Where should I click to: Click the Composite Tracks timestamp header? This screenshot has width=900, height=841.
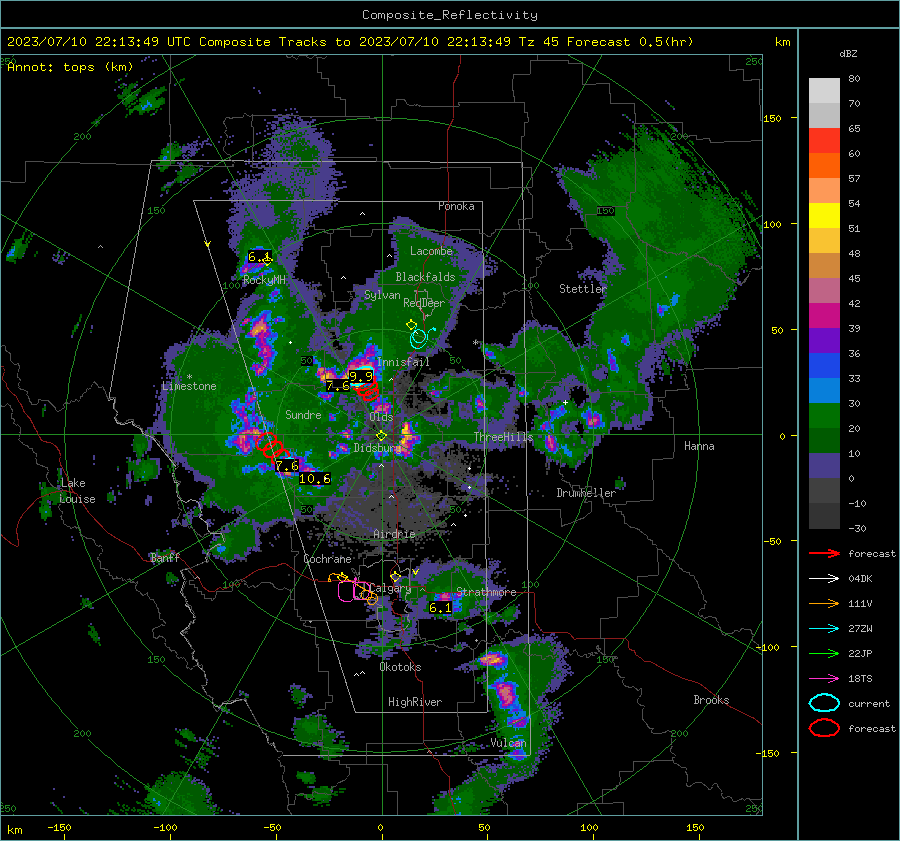tap(350, 42)
